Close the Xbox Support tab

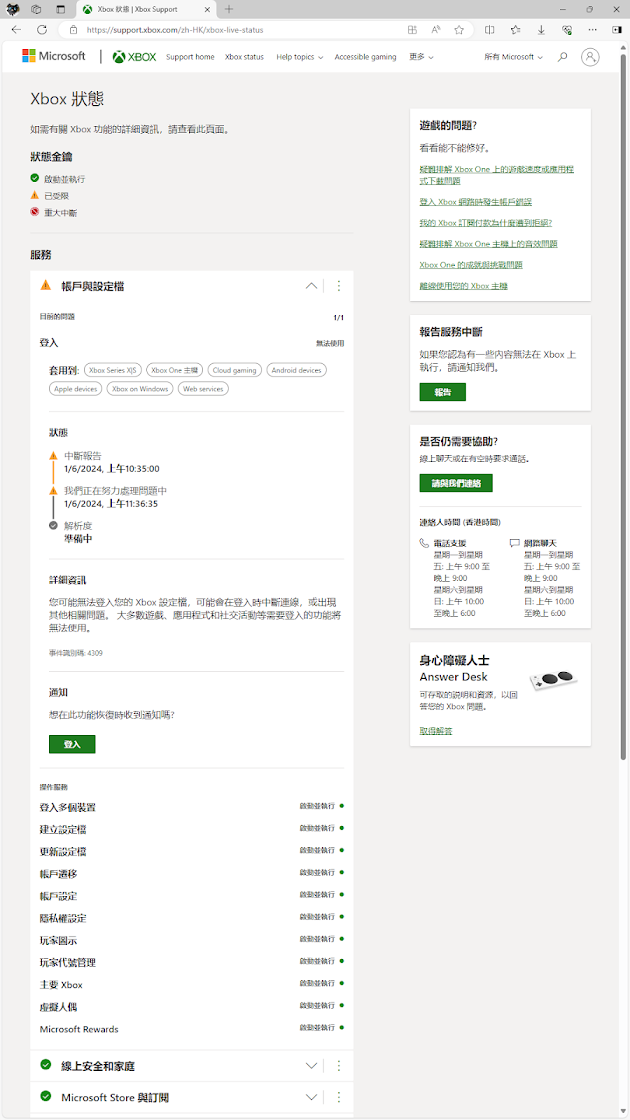tap(206, 9)
